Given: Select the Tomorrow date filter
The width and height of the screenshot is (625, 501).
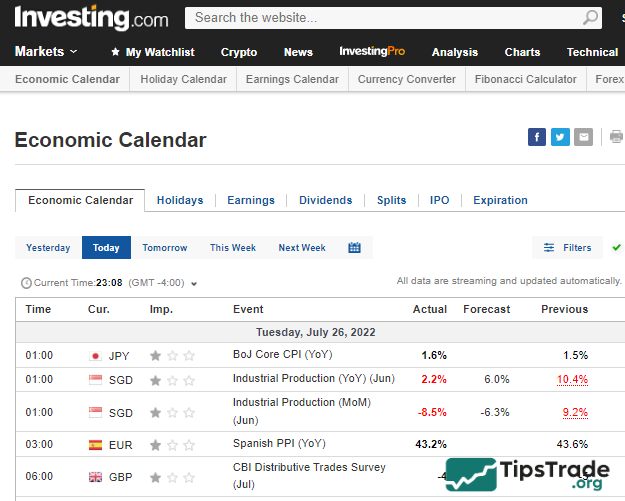Looking at the screenshot, I should (164, 248).
